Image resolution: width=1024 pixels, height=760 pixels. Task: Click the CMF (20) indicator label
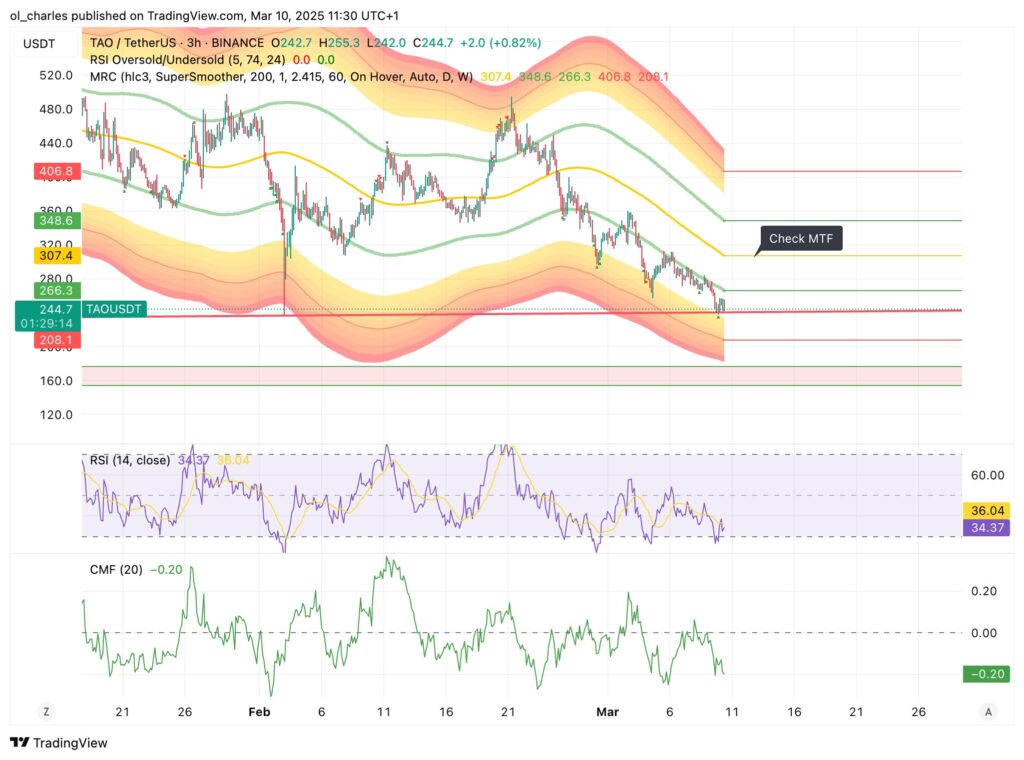click(117, 570)
